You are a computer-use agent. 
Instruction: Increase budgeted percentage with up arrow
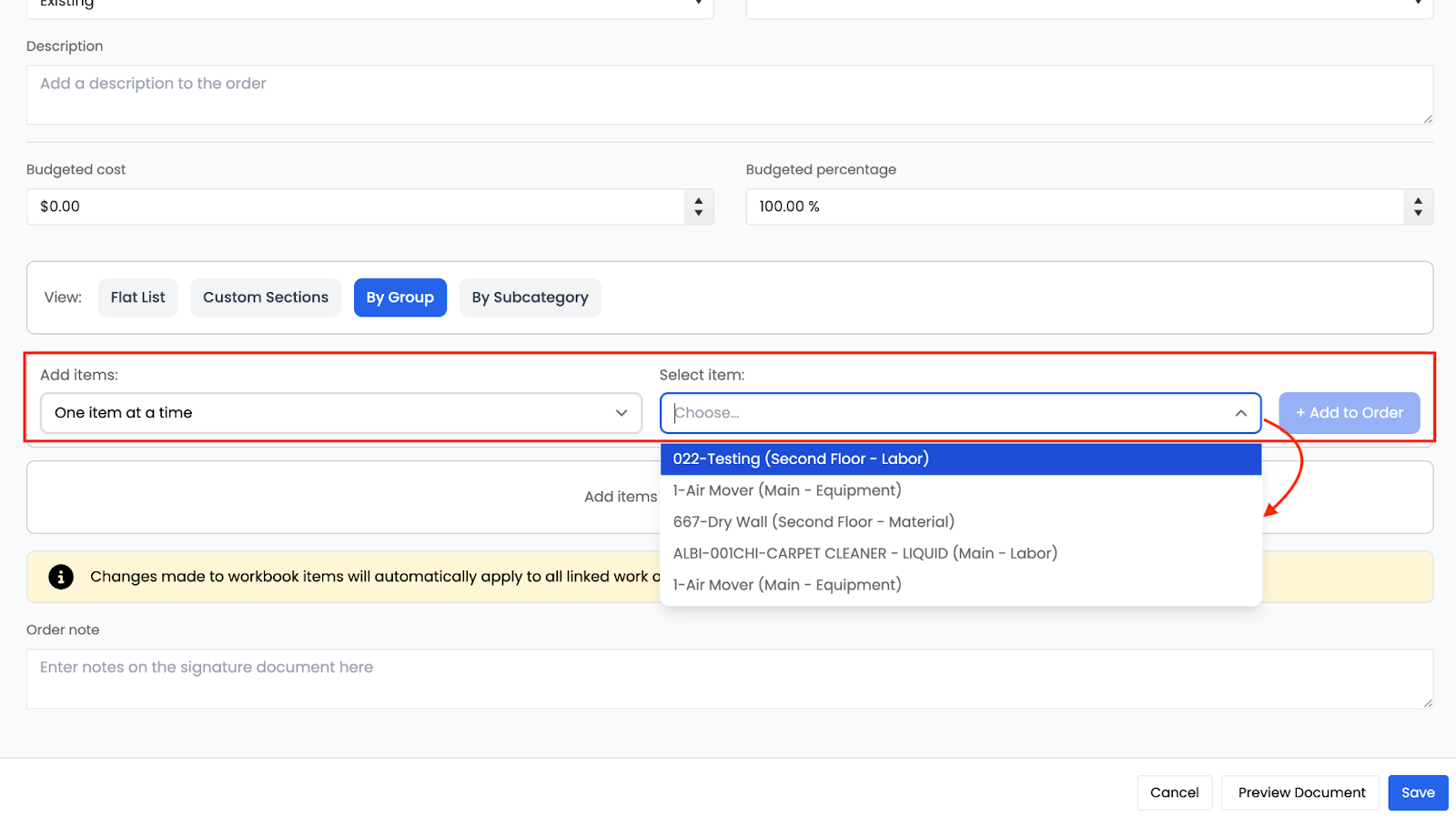click(x=1418, y=201)
